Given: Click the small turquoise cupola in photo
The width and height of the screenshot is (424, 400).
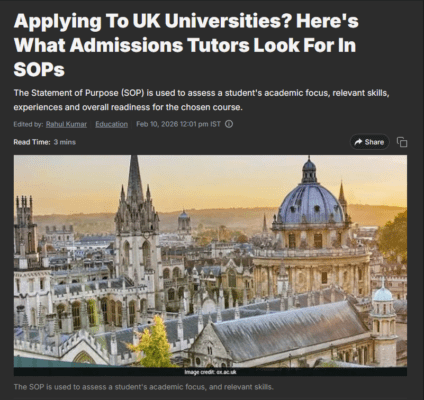Looking at the screenshot, I should [x=383, y=294].
